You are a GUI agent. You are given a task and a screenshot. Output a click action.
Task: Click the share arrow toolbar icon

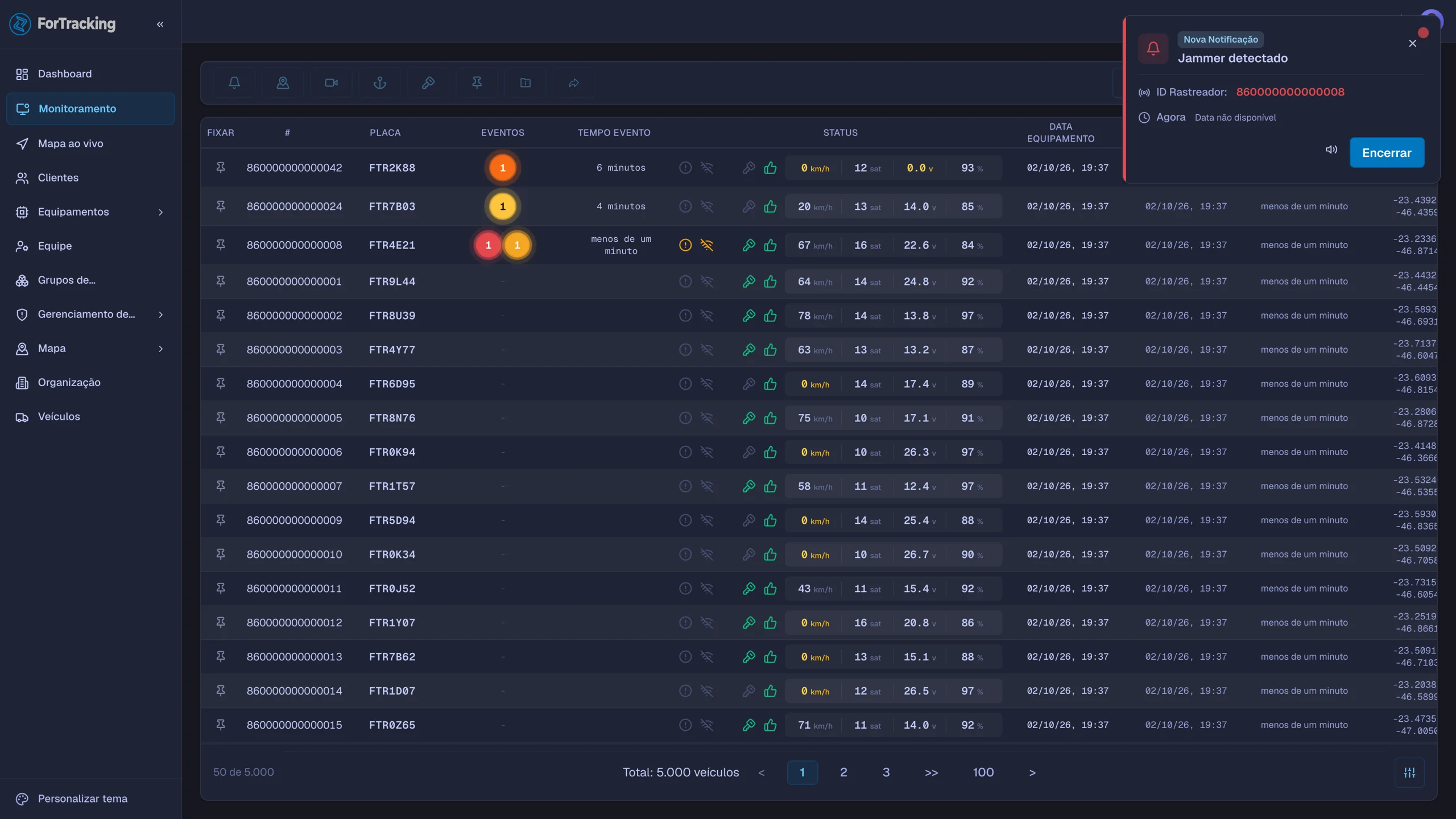(574, 83)
